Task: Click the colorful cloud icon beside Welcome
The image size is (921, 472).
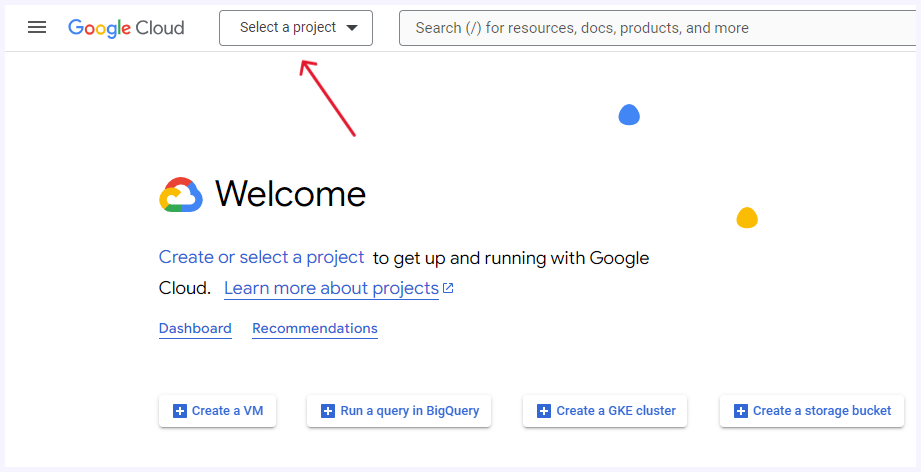Action: tap(181, 194)
